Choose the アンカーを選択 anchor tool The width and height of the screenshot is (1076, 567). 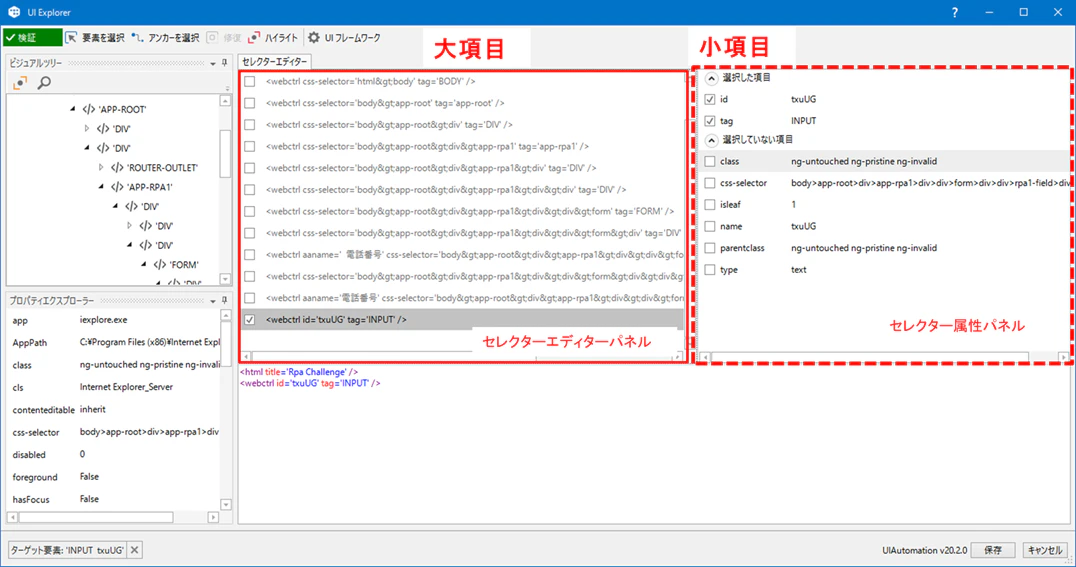coord(166,38)
